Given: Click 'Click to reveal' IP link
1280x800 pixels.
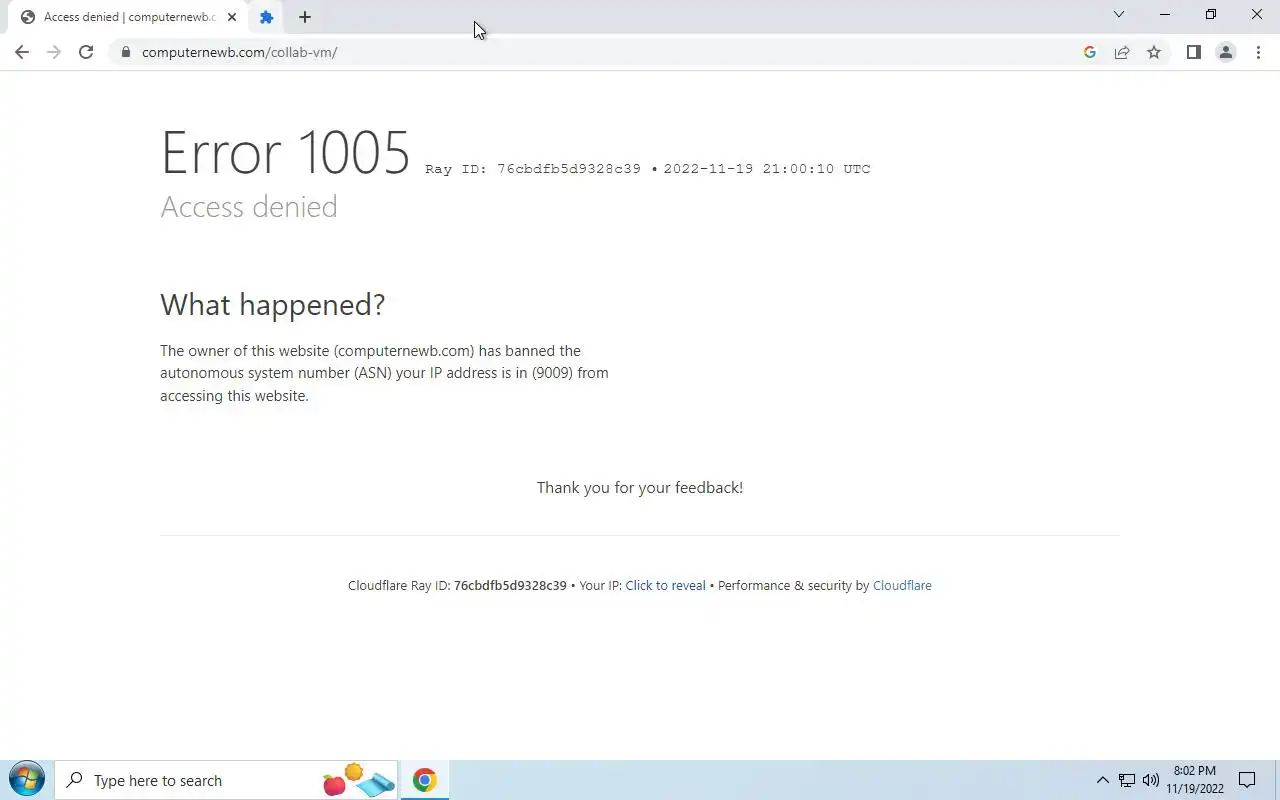Looking at the screenshot, I should (665, 586).
